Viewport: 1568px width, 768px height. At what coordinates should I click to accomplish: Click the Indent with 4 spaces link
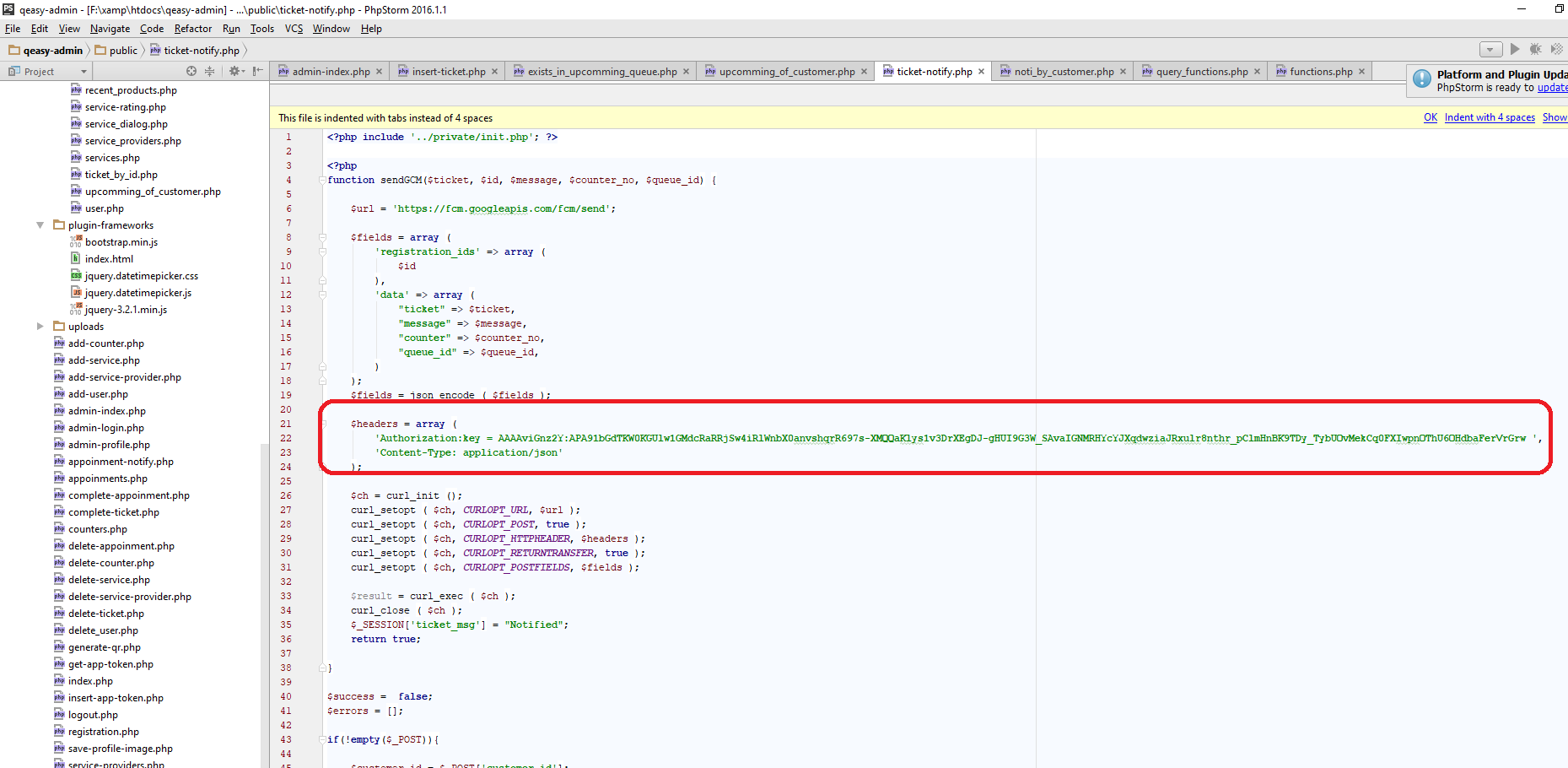pos(1490,117)
